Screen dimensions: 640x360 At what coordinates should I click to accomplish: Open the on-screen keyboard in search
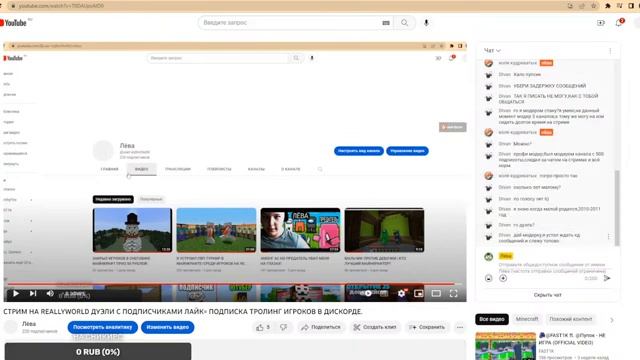click(x=386, y=23)
